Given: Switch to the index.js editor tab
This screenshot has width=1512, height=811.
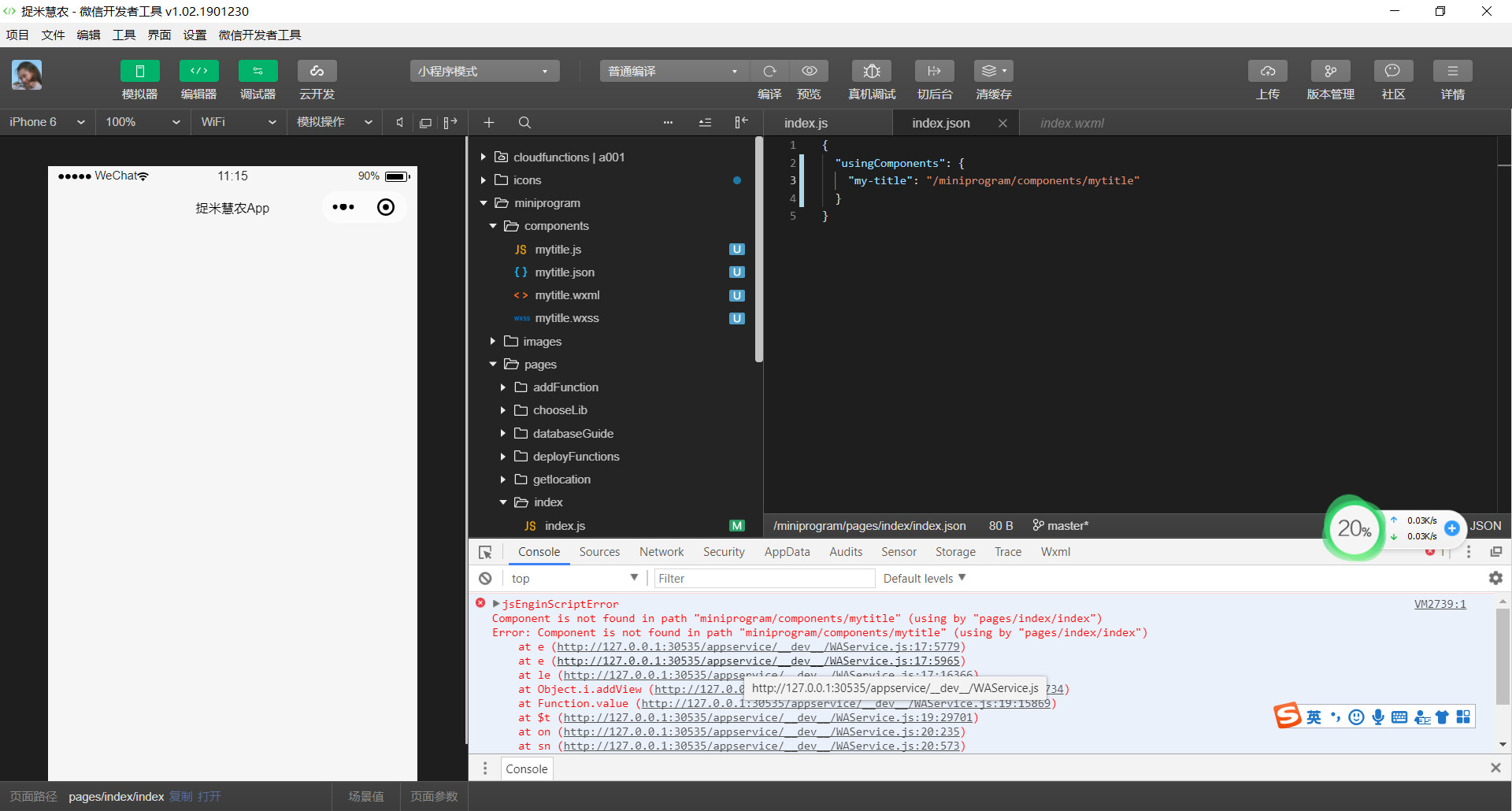Looking at the screenshot, I should [x=806, y=123].
